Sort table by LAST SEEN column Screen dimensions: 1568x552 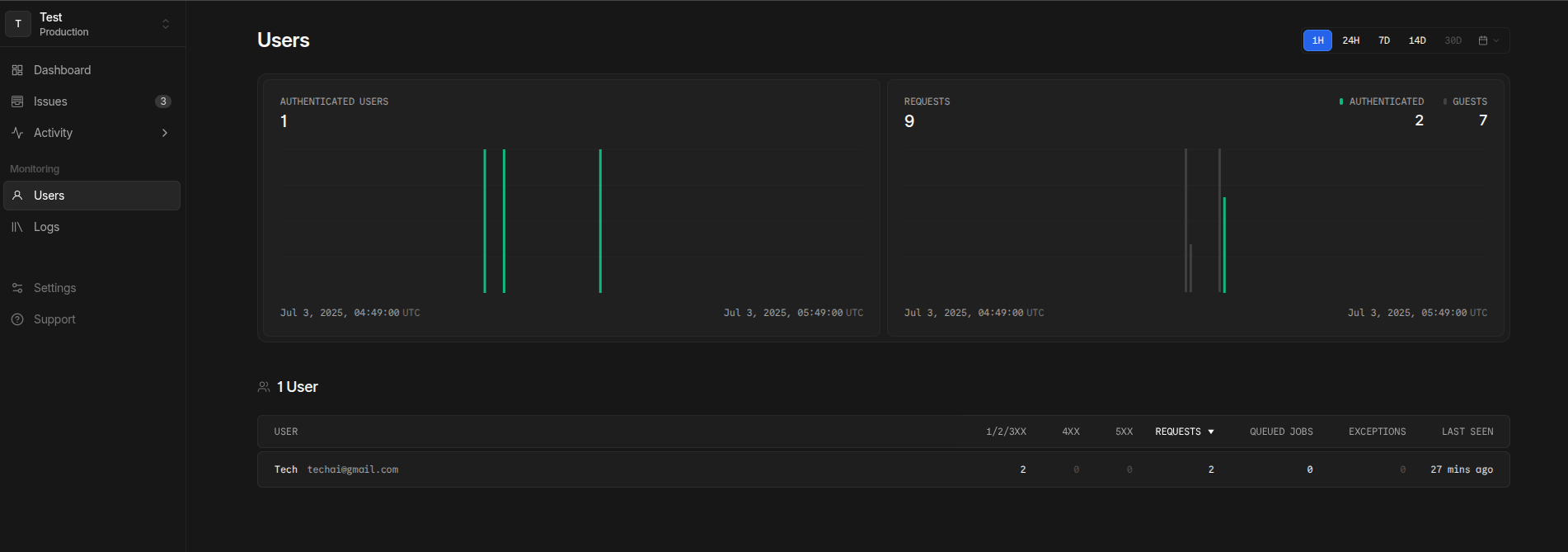pyautogui.click(x=1467, y=432)
